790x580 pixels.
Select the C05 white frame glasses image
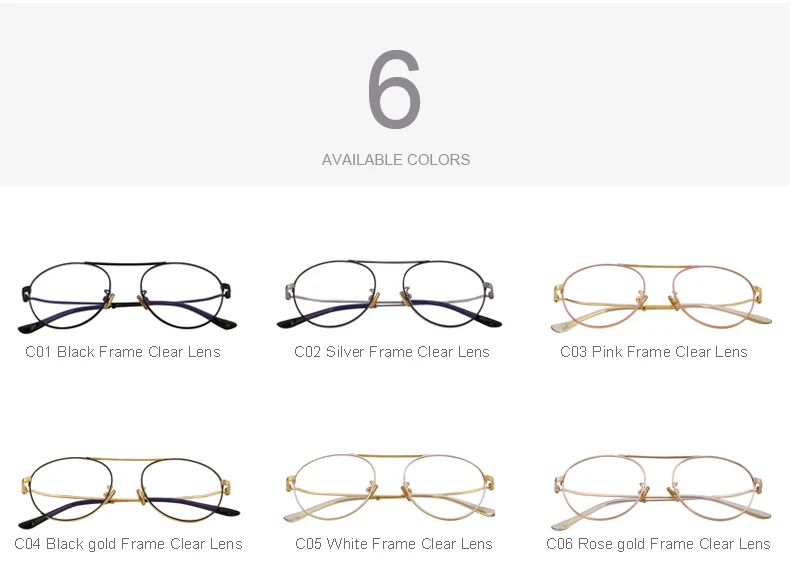point(389,488)
